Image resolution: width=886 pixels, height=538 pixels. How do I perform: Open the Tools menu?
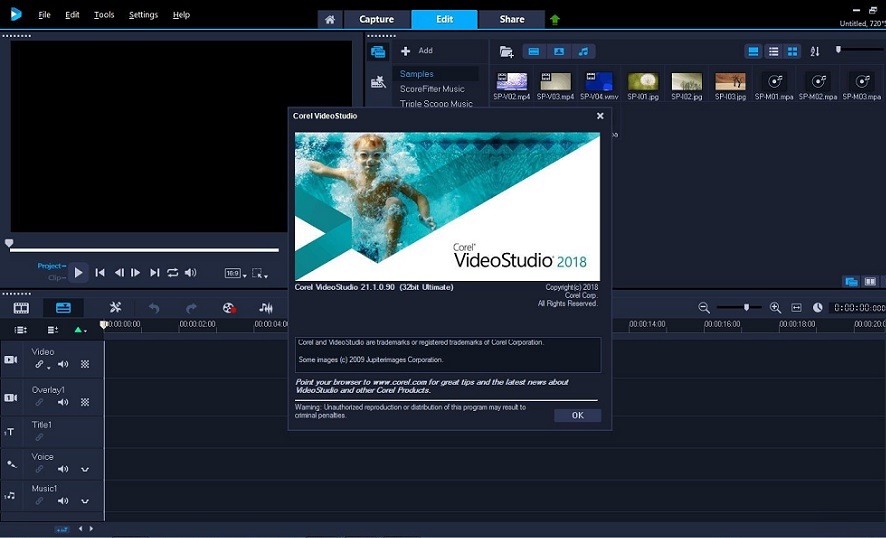(104, 15)
